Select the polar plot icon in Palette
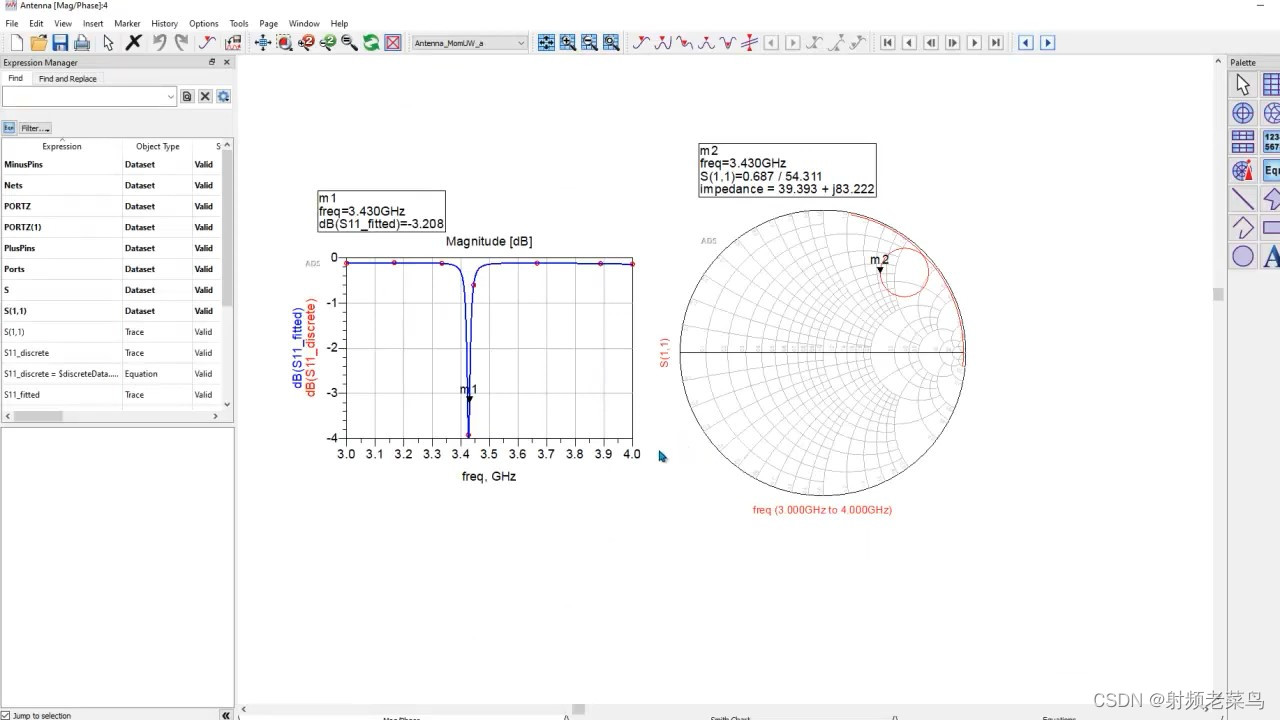 click(1242, 113)
